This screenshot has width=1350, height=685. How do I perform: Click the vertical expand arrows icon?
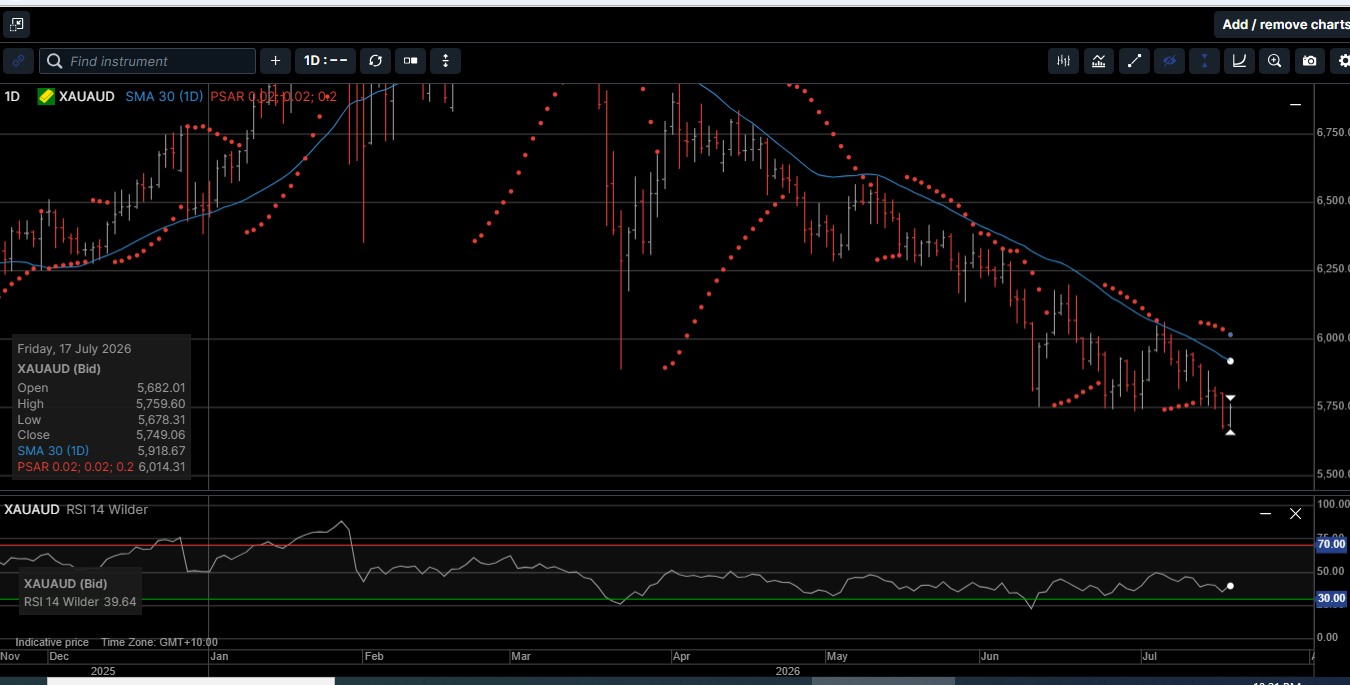(445, 61)
